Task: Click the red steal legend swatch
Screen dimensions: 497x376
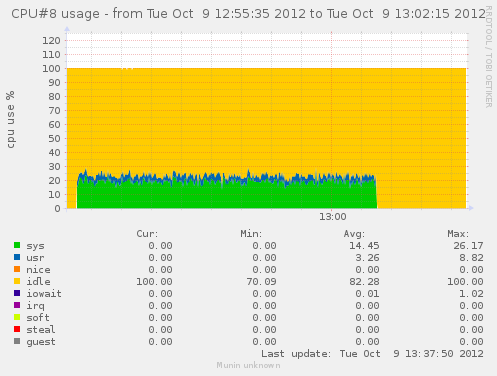Action: (17, 329)
